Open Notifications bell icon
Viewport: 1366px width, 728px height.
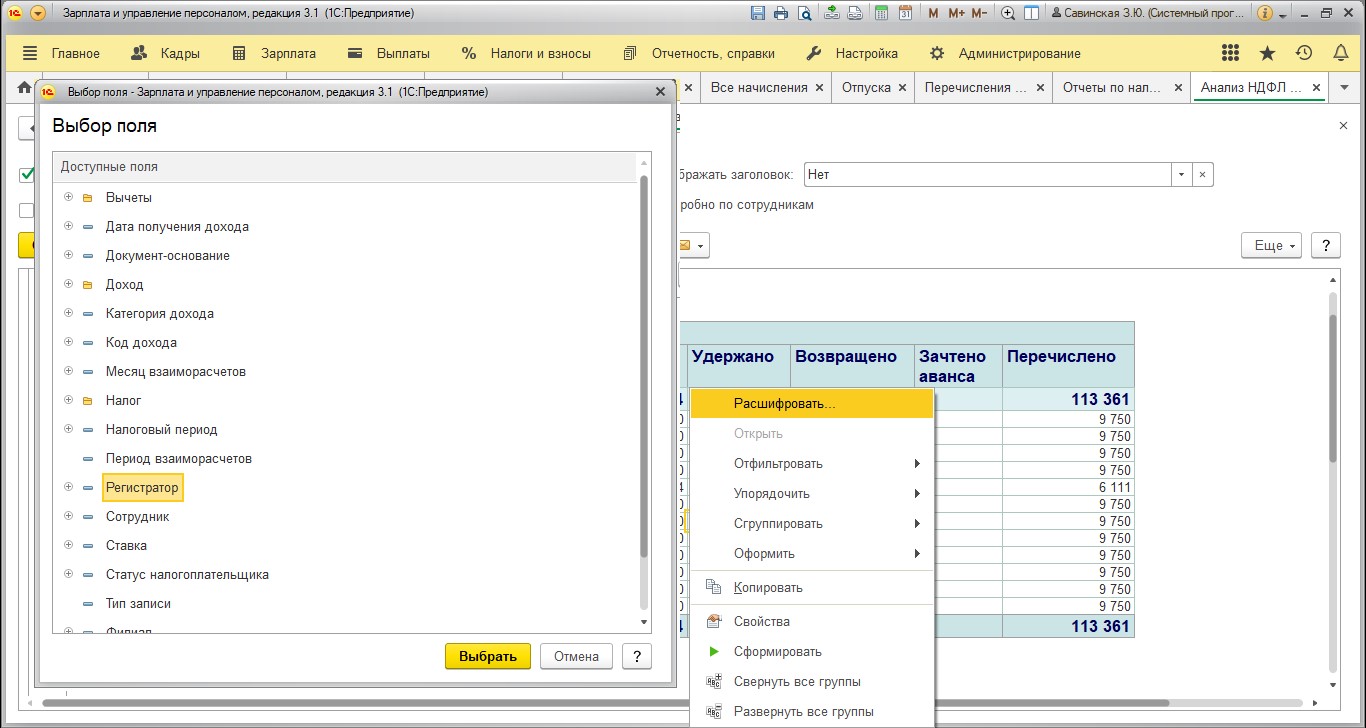pos(1340,53)
